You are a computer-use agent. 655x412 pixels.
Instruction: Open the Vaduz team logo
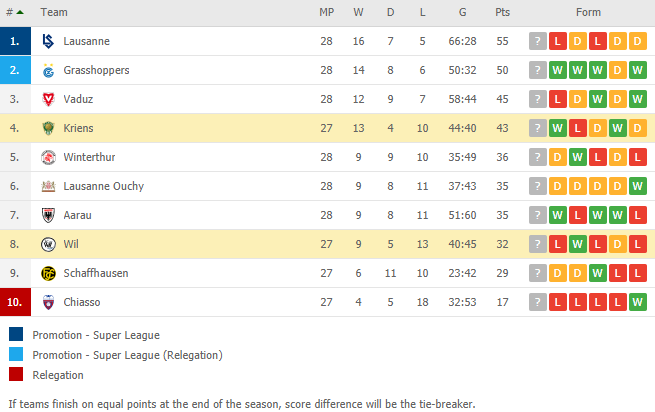48,99
